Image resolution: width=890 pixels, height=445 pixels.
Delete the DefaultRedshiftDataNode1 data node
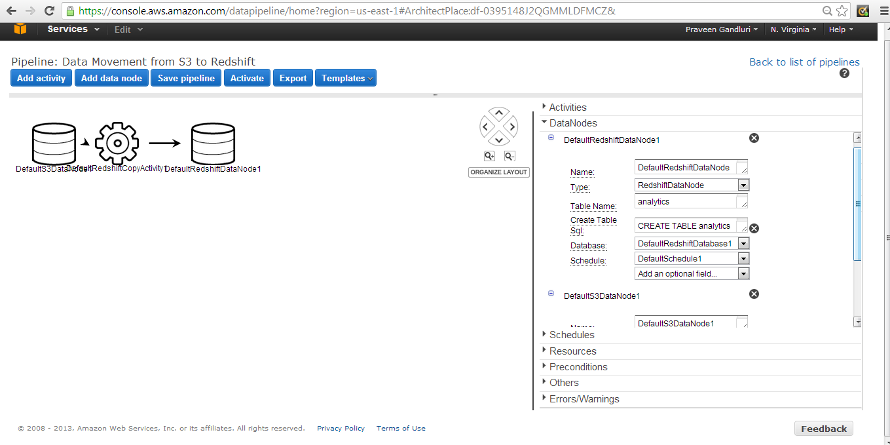[x=754, y=138]
